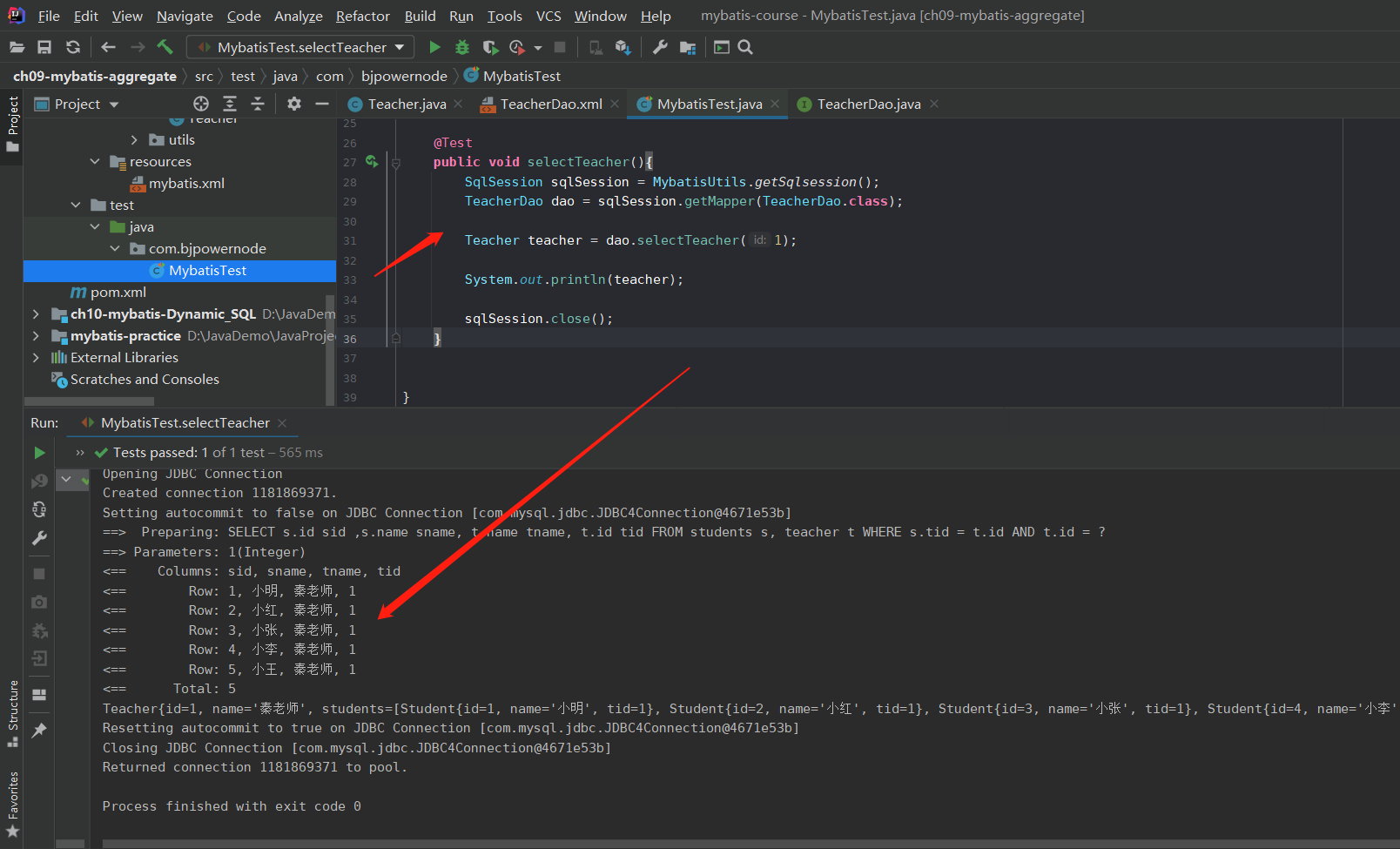Image resolution: width=1400 pixels, height=849 pixels.
Task: Toggle auto-test rerun in Run panel
Action: [39, 509]
